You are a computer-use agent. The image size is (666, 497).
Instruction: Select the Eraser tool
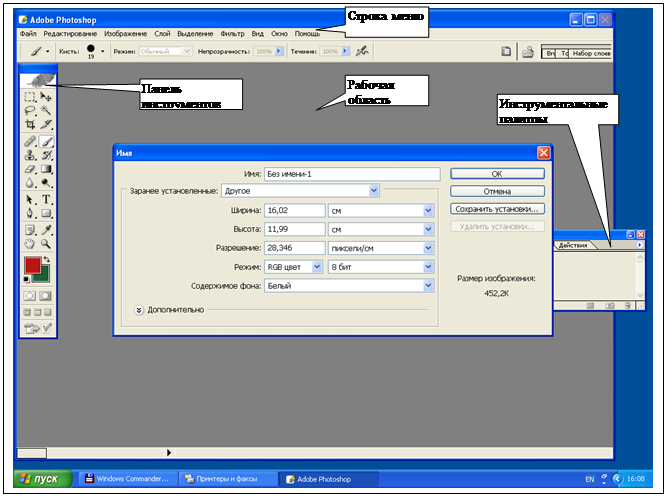[30, 169]
